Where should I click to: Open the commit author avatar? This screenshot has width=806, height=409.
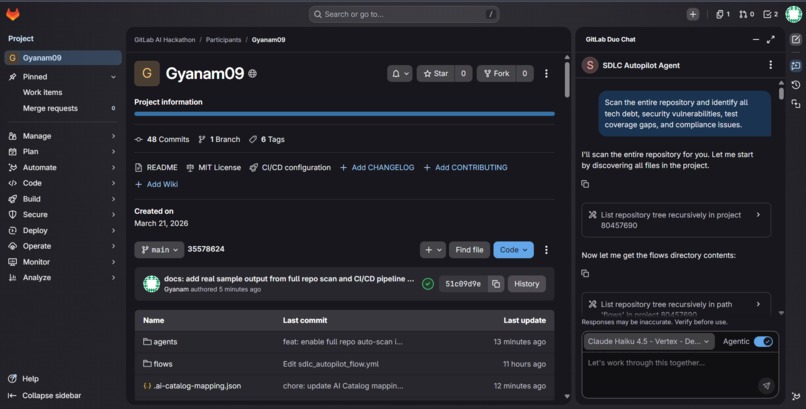(151, 284)
